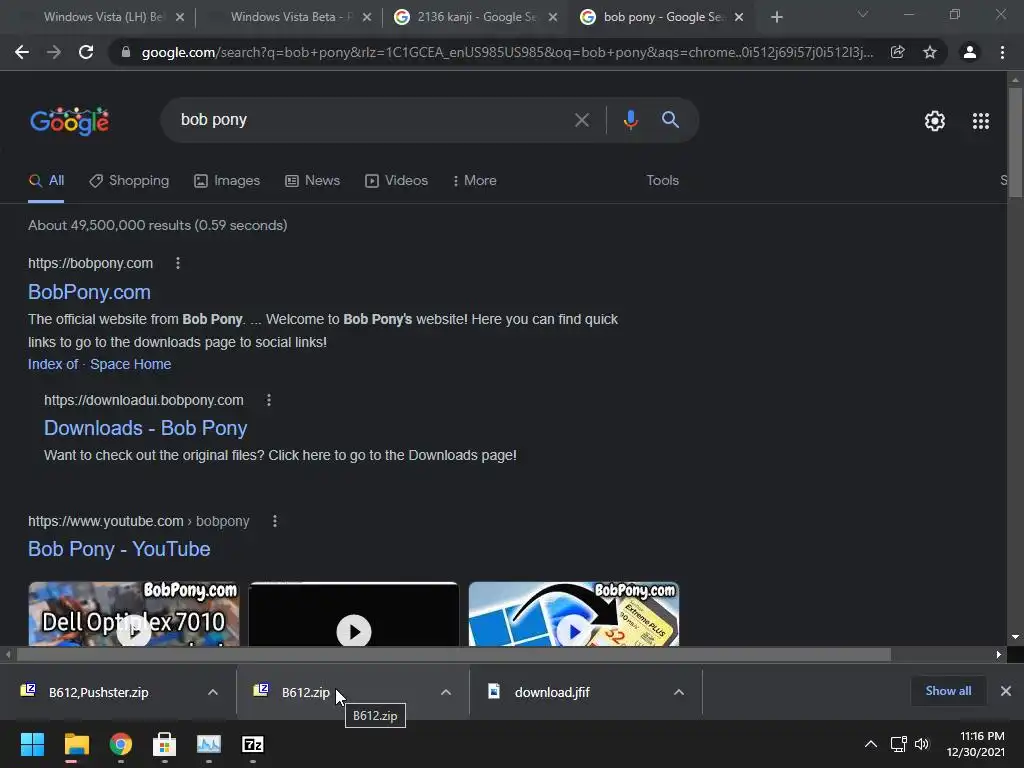The height and width of the screenshot is (768, 1024).
Task: Start voice search with the microphone
Action: [630, 120]
